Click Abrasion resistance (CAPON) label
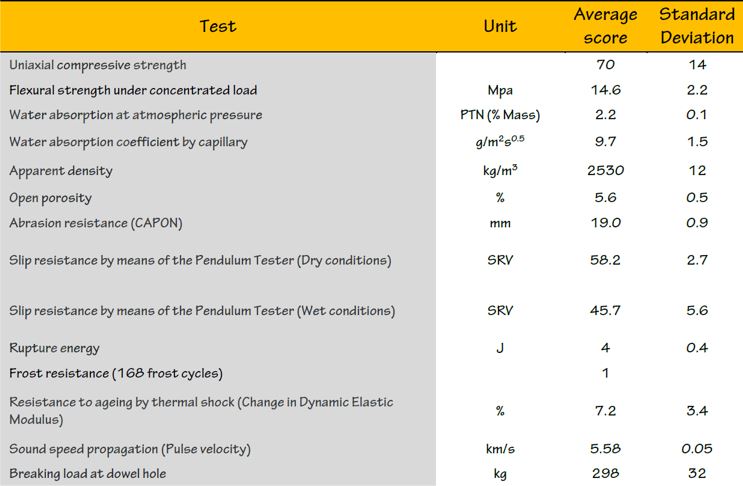This screenshot has height=486, width=743. tap(96, 223)
